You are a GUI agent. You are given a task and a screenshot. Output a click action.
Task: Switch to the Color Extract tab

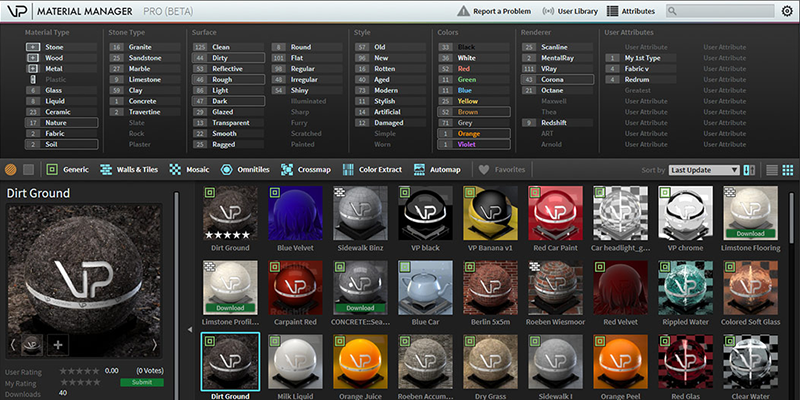[372, 169]
